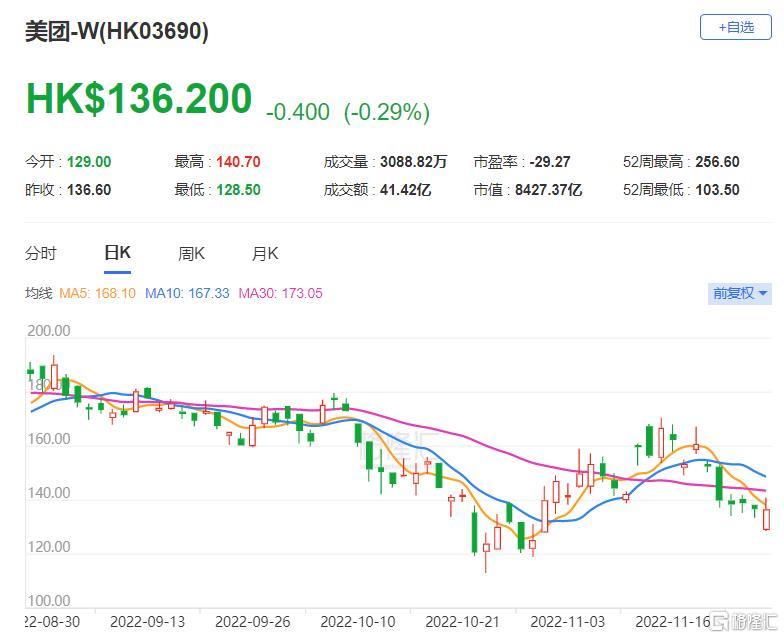Click the 均线 label before MA5

(39, 294)
